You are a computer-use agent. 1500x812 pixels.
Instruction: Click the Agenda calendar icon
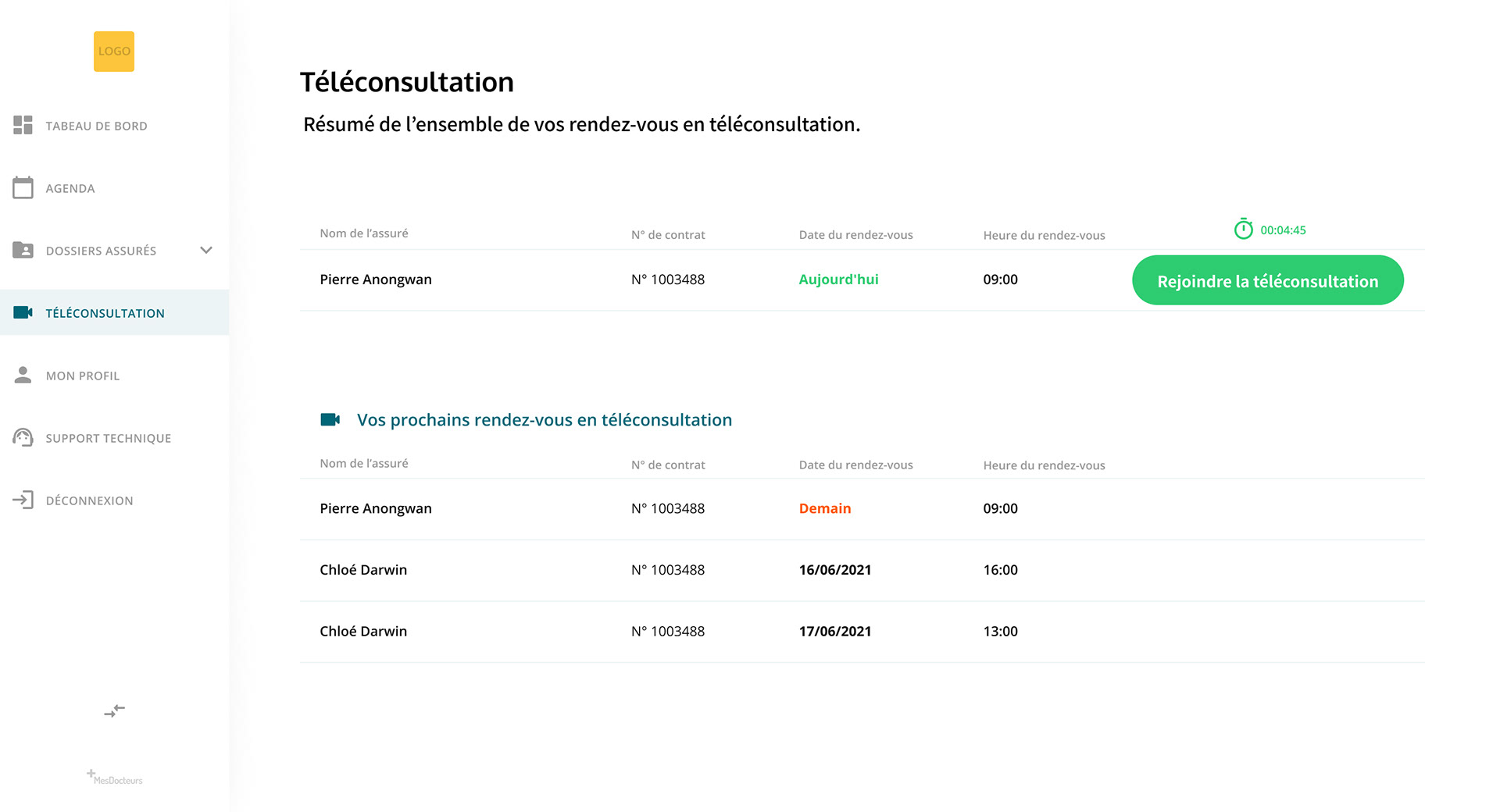click(x=23, y=187)
